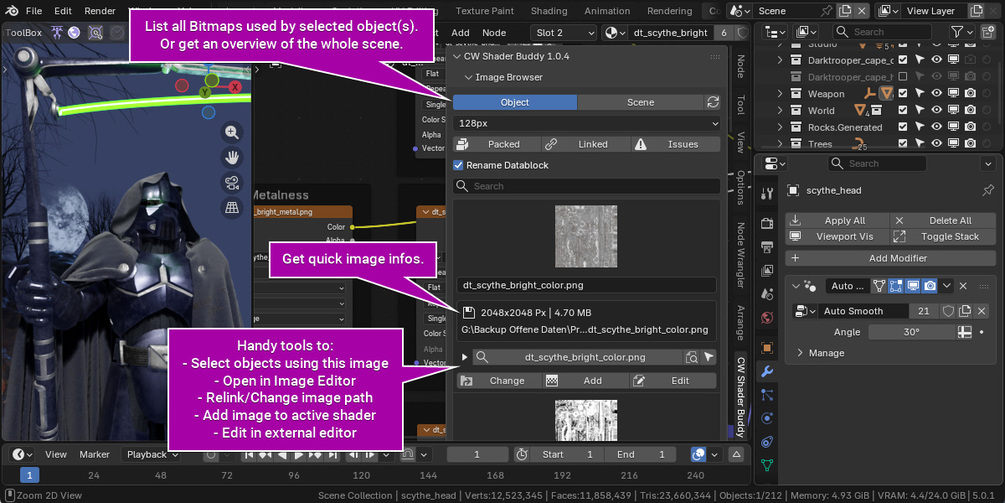
Task: Click the viewport zoom magnifier icon
Action: 231,133
